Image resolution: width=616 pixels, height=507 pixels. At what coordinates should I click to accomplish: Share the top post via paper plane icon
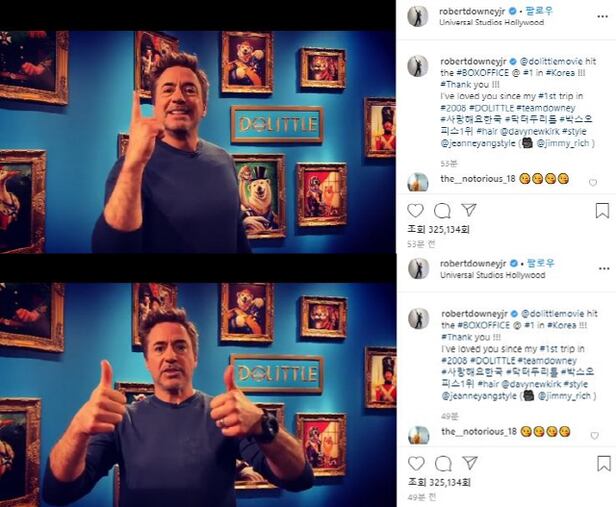pos(469,210)
